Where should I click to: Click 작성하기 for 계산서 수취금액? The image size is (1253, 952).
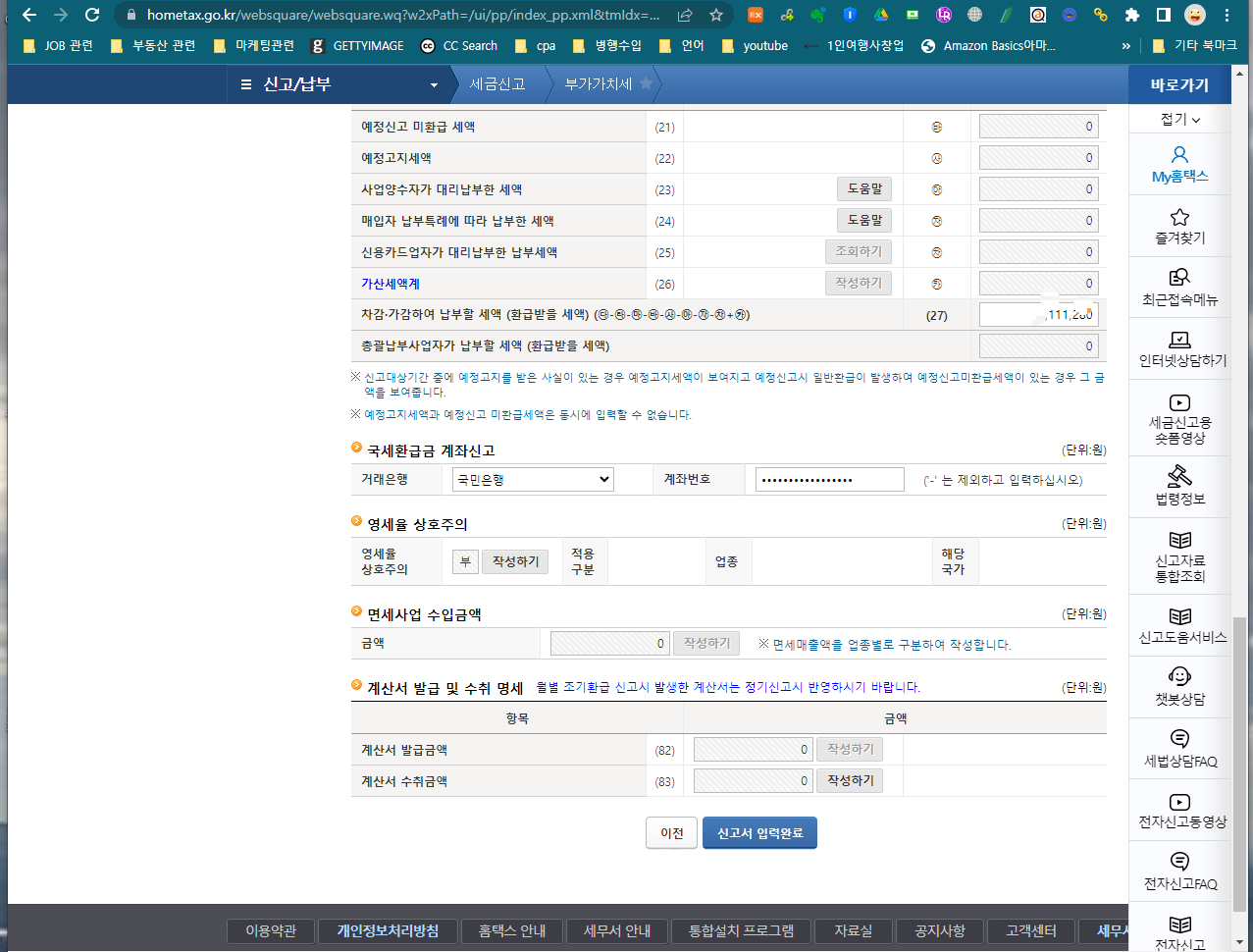(849, 780)
